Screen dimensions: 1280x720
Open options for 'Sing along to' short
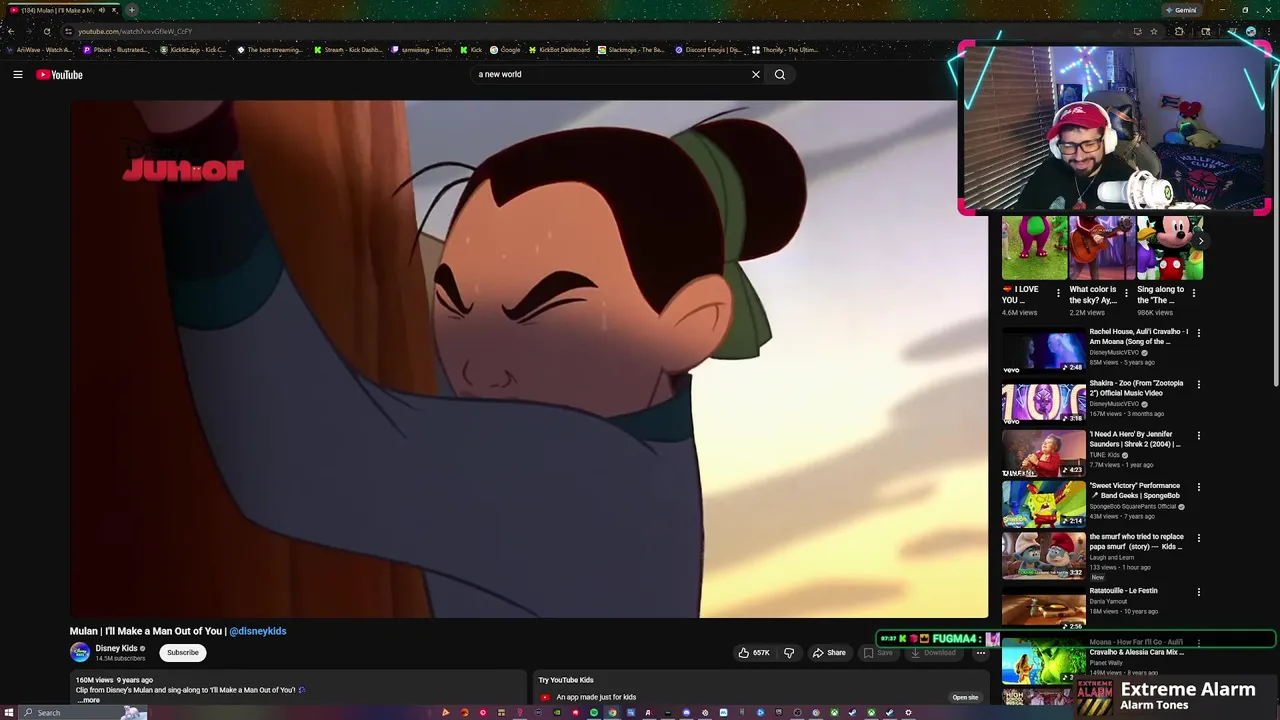point(1193,293)
